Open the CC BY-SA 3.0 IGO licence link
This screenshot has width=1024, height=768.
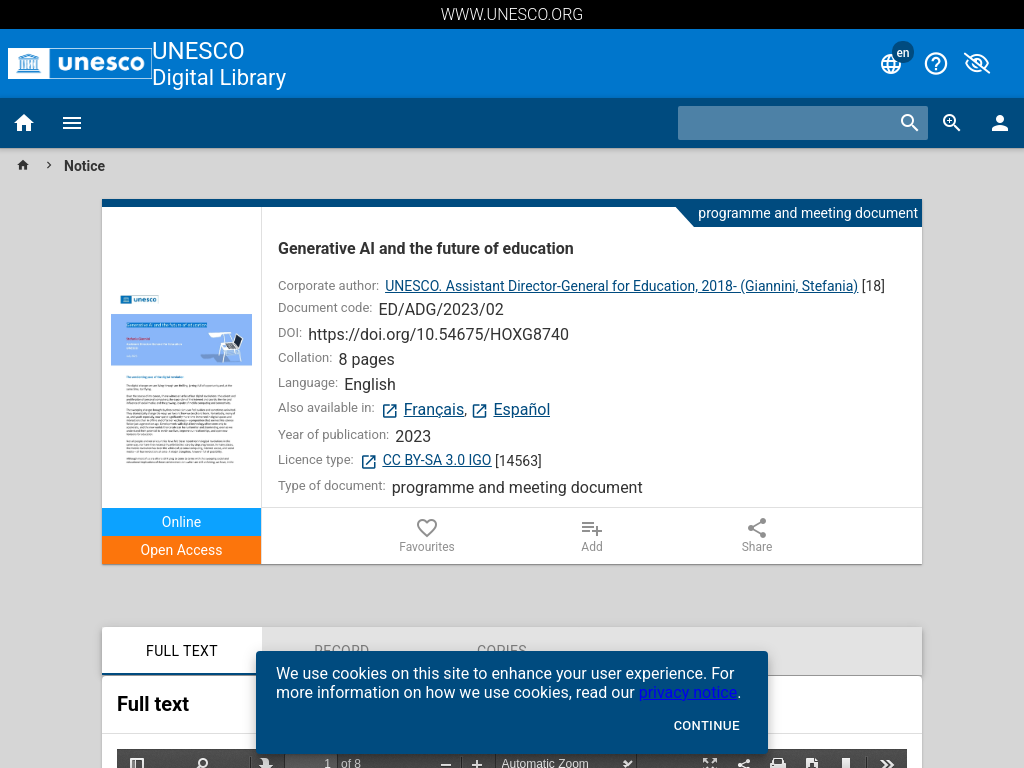437,460
